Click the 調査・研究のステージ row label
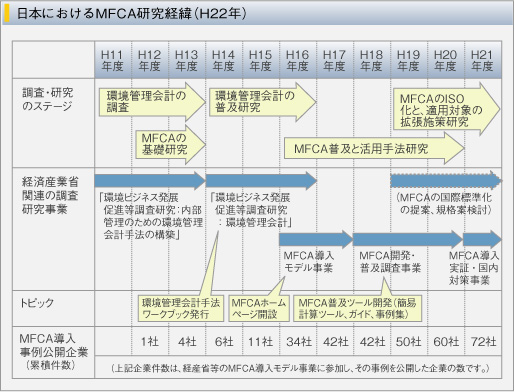515x392 pixels. (x=47, y=99)
